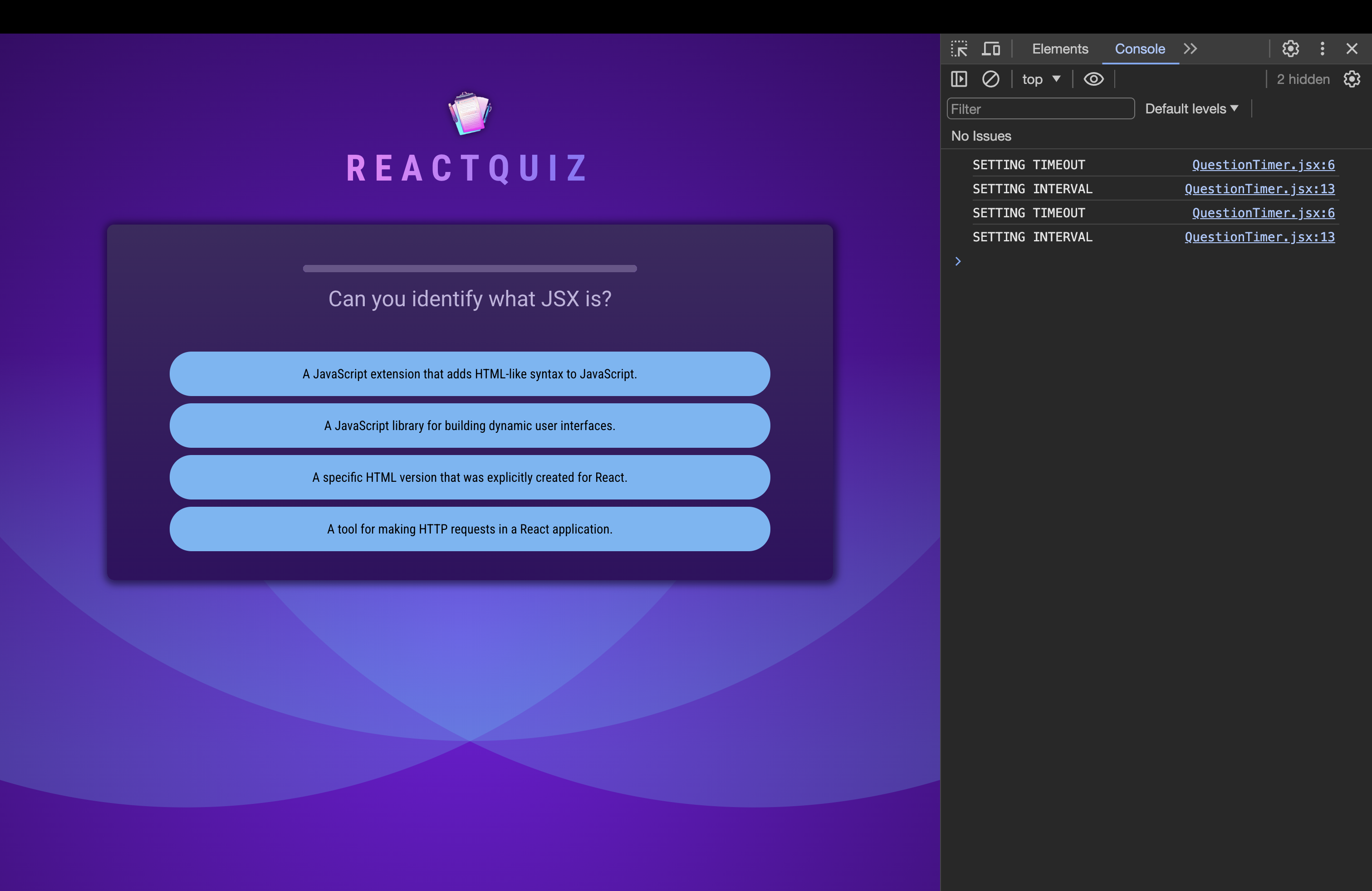Open the top JavaScript context dropdown
Viewport: 1372px width, 891px height.
pos(1040,79)
